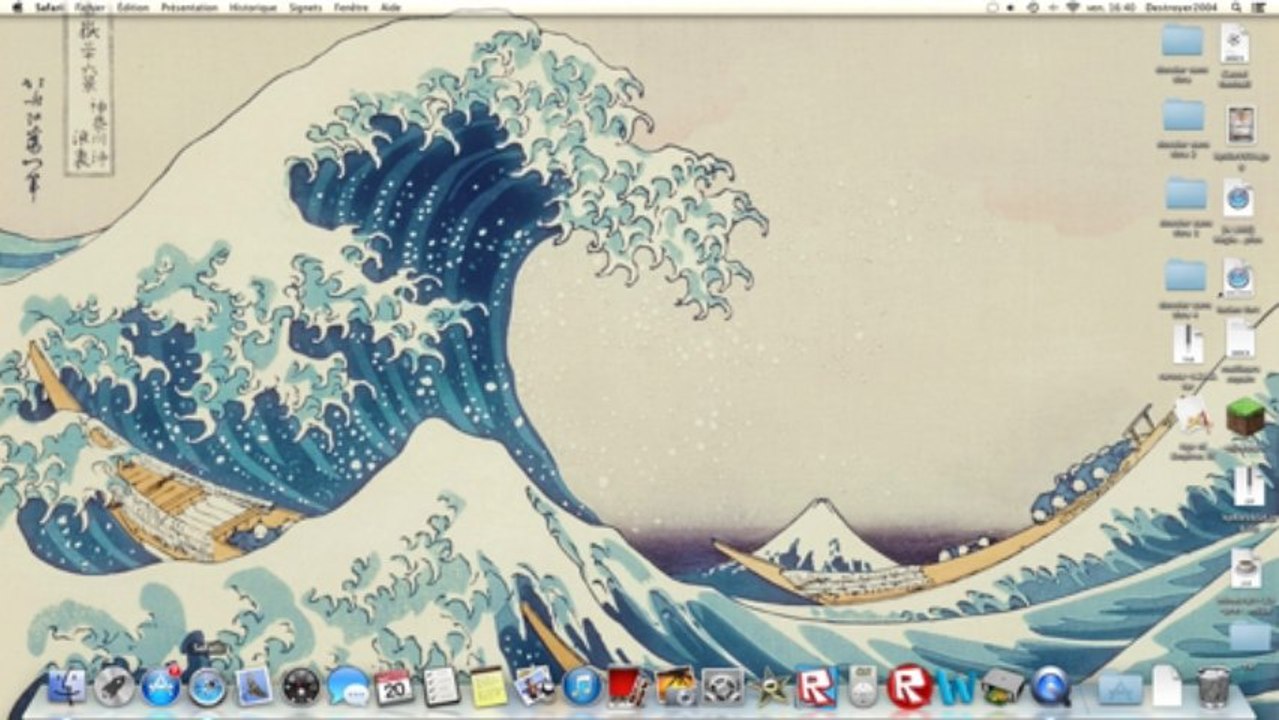Select the top-right document file on desktop
This screenshot has width=1279, height=720.
(x=1236, y=44)
